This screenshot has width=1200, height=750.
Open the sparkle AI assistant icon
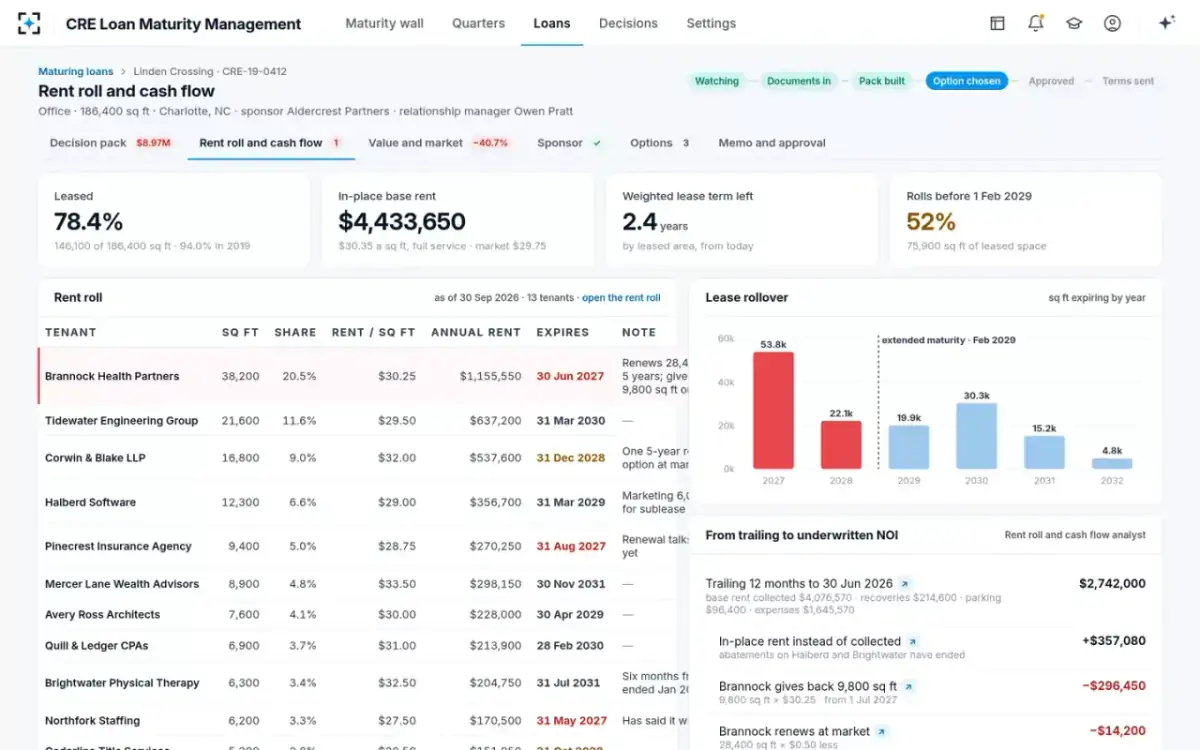(x=1166, y=23)
